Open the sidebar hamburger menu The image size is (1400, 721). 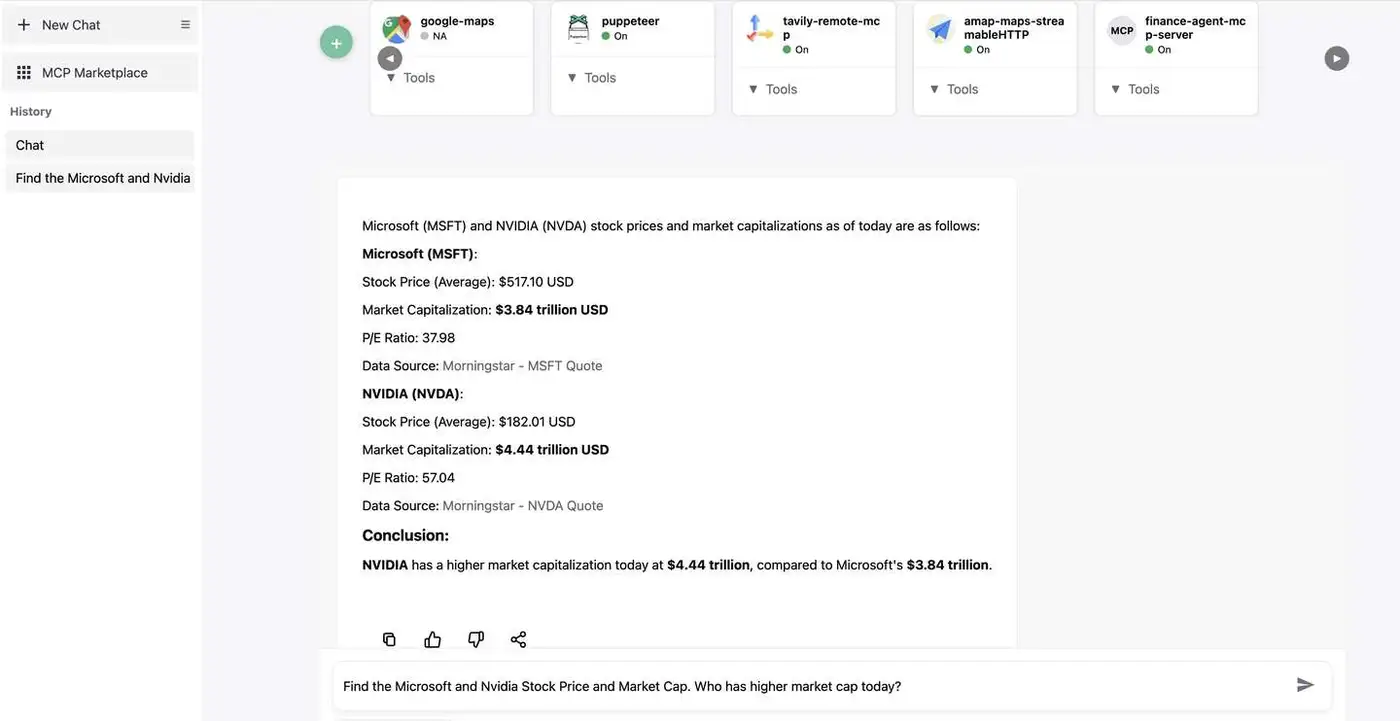pos(185,25)
